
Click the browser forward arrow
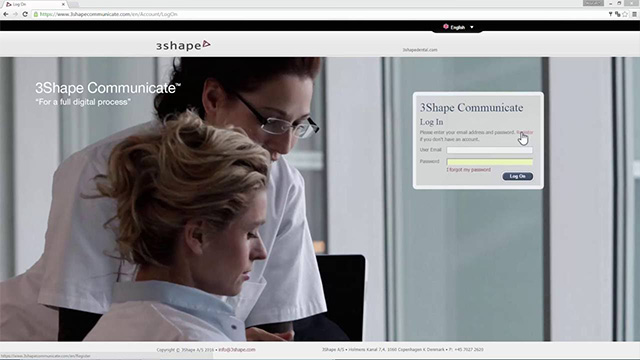(x=15, y=14)
